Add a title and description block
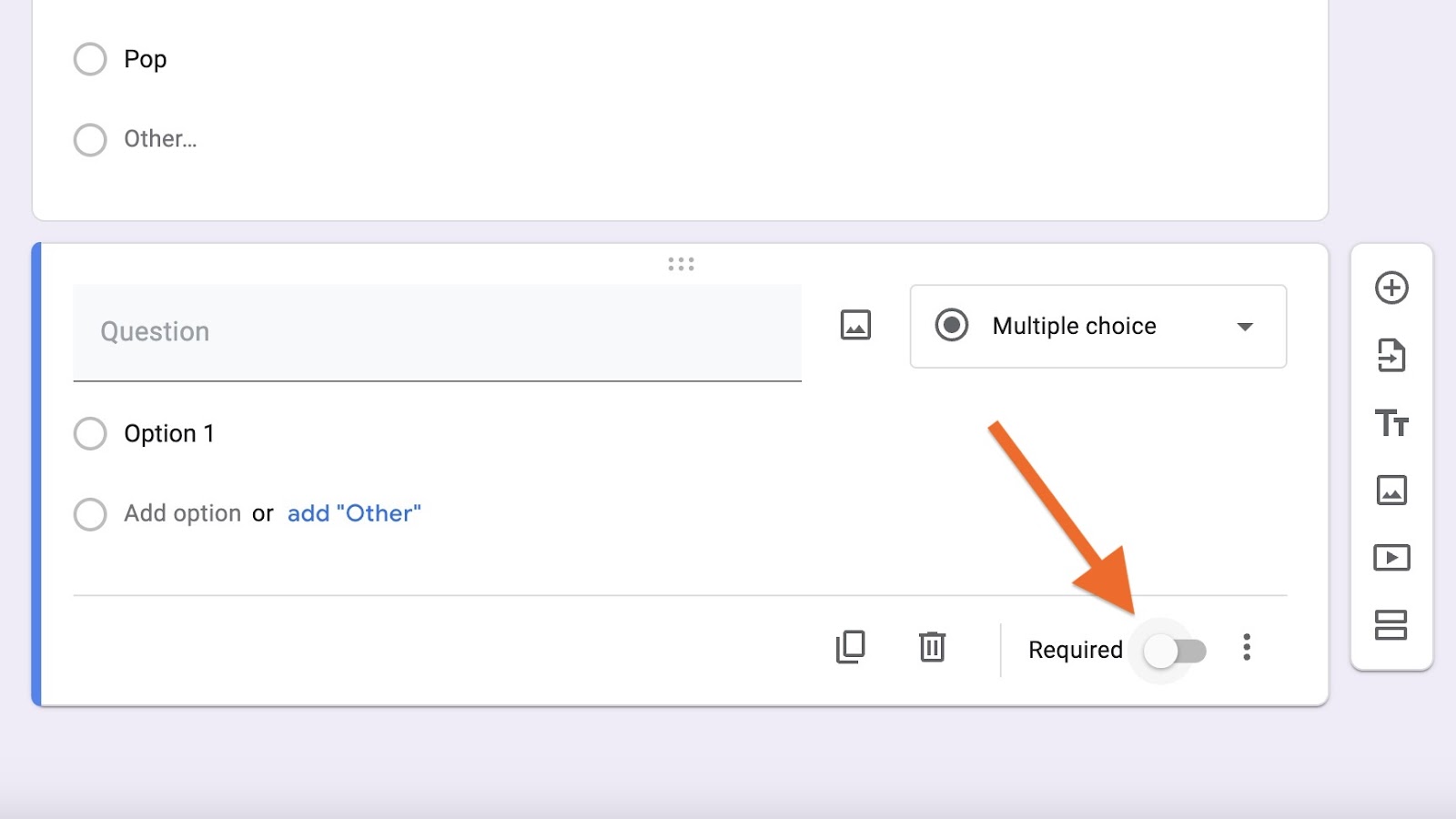This screenshot has height=819, width=1456. pyautogui.click(x=1391, y=423)
